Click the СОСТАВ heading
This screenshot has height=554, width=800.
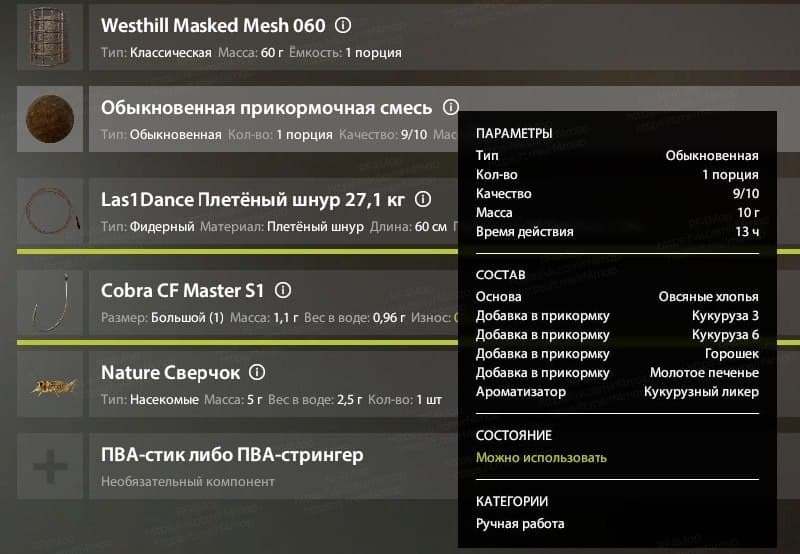point(501,275)
